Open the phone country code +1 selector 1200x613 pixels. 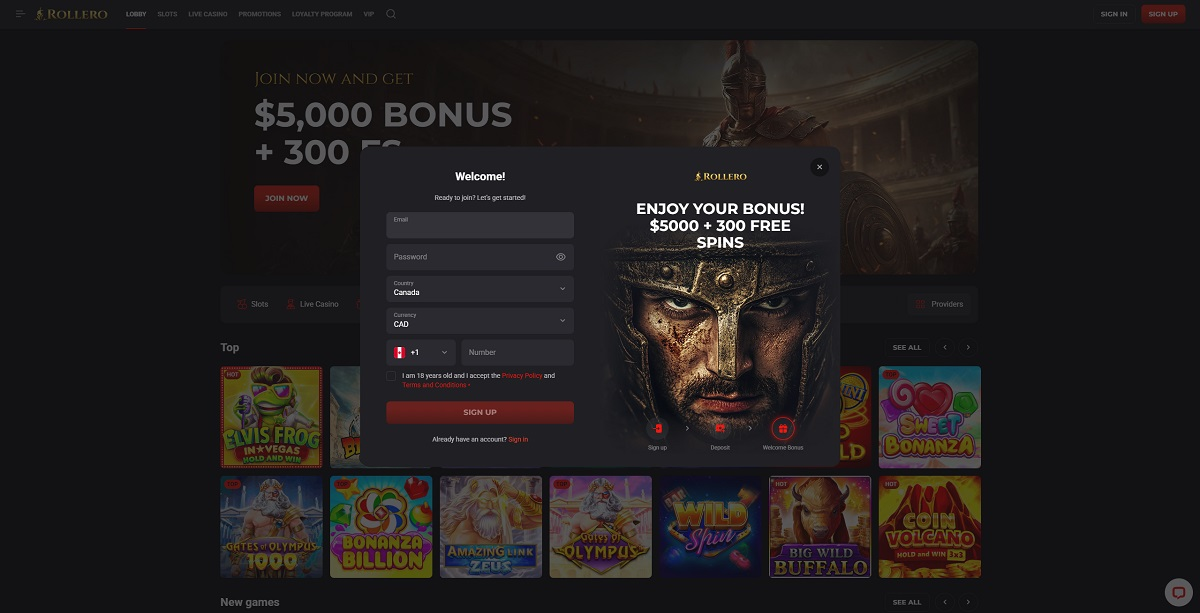pos(421,352)
